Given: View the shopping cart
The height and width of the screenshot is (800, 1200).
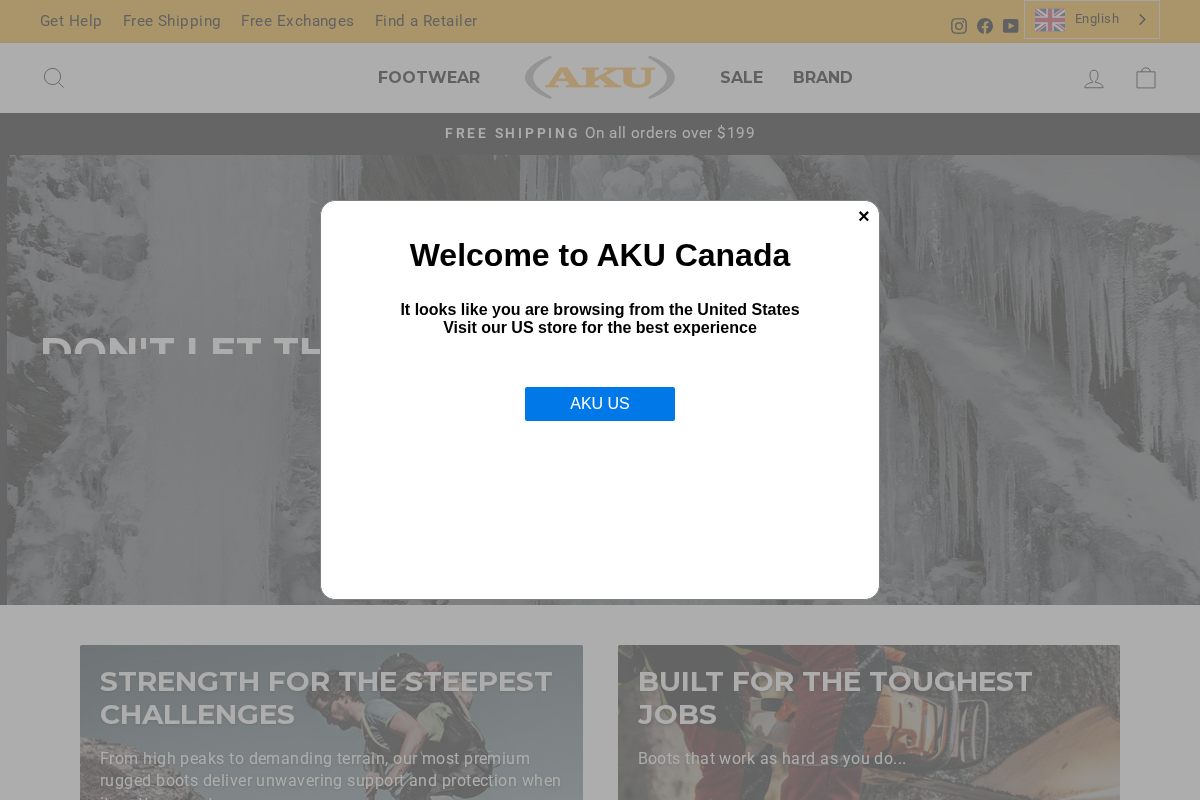Looking at the screenshot, I should tap(1145, 77).
